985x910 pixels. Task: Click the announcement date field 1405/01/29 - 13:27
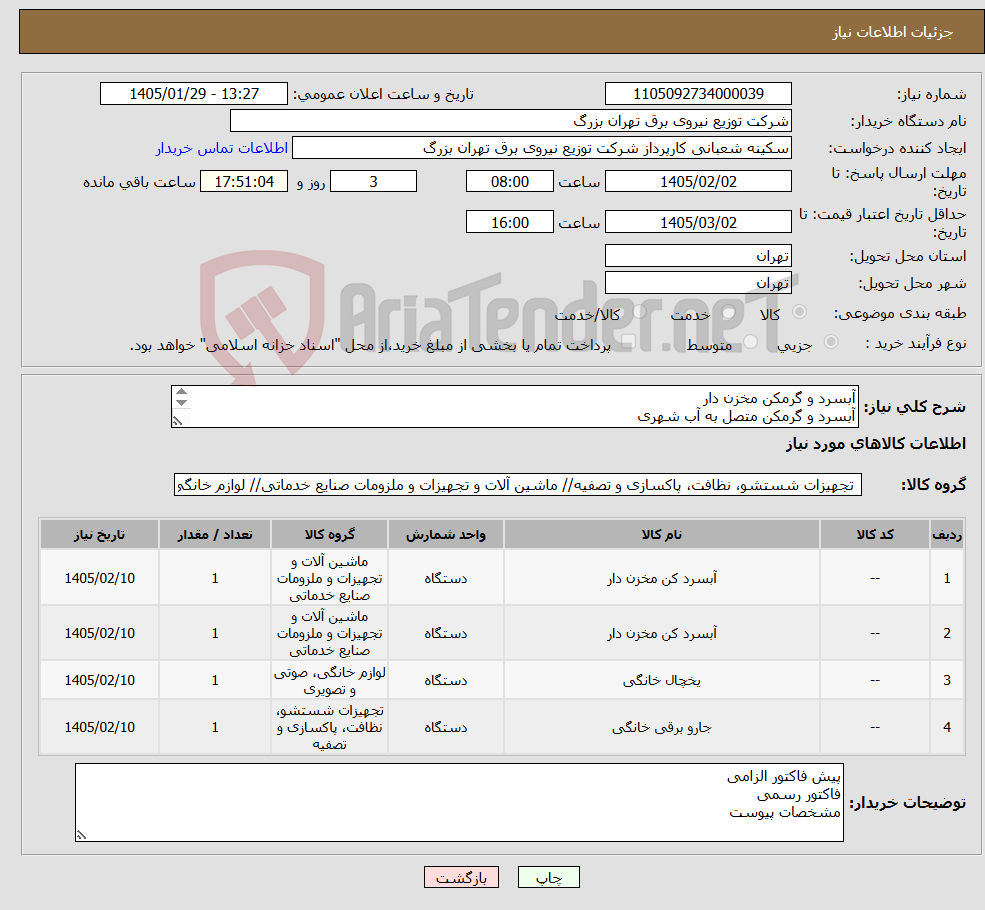(193, 94)
